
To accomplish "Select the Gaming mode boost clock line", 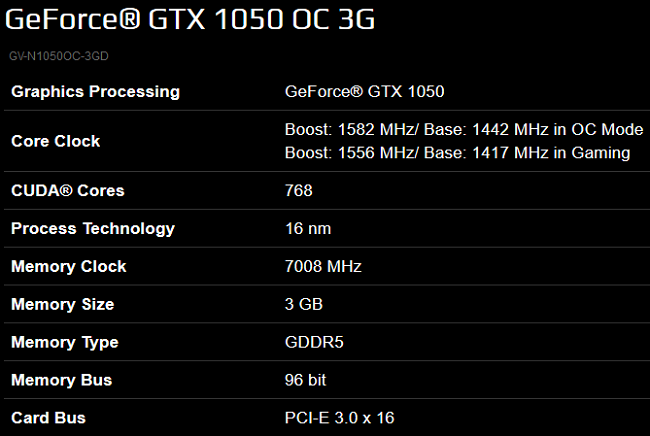I will click(x=457, y=153).
